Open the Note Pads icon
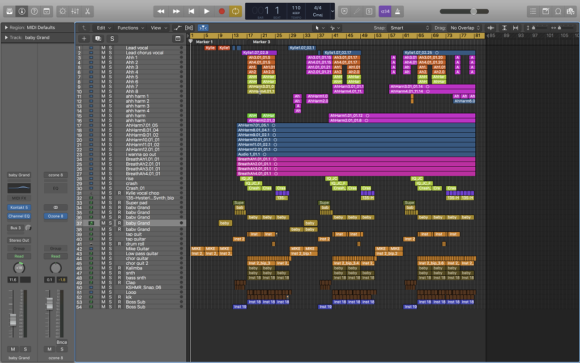The width and height of the screenshot is (580, 363). coord(546,11)
